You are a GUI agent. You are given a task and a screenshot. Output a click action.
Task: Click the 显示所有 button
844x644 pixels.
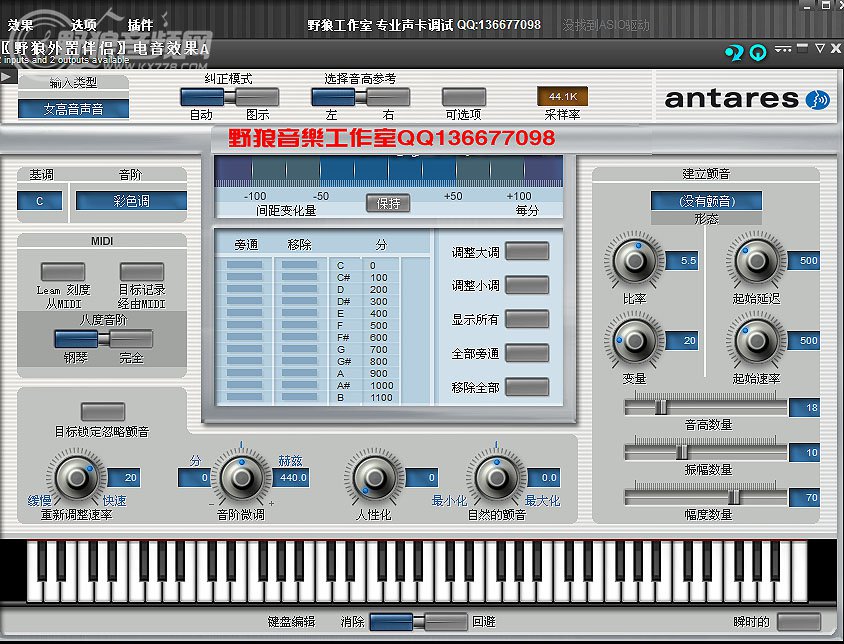coord(527,319)
